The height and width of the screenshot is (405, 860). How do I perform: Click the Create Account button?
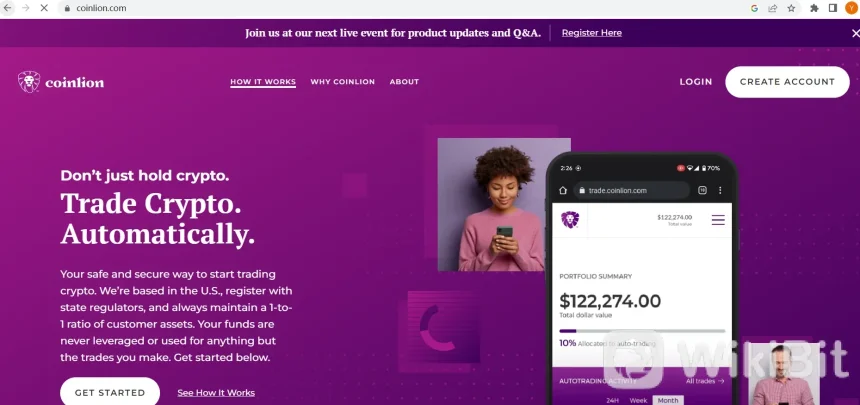[x=787, y=82]
